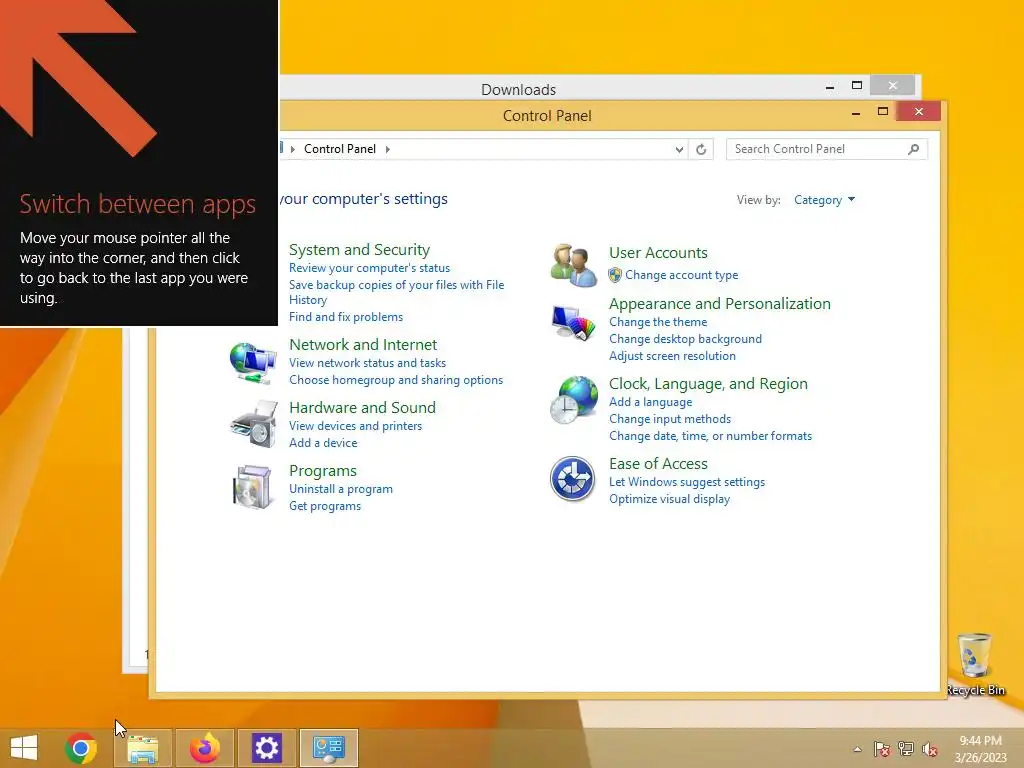The height and width of the screenshot is (768, 1024).
Task: Open the Appearance and Personalization monitor icon
Action: 573,323
